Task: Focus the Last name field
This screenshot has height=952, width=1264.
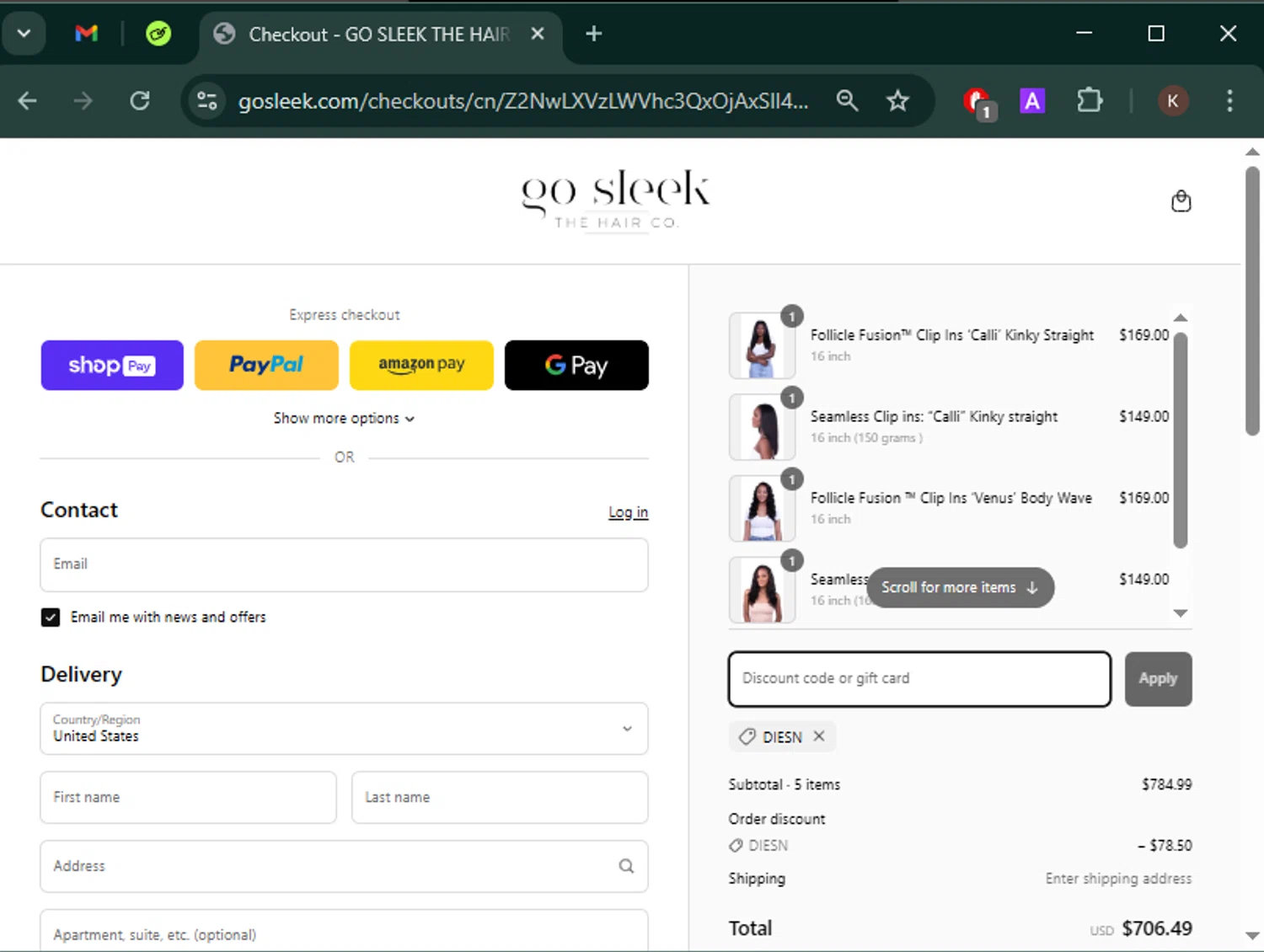Action: point(500,797)
